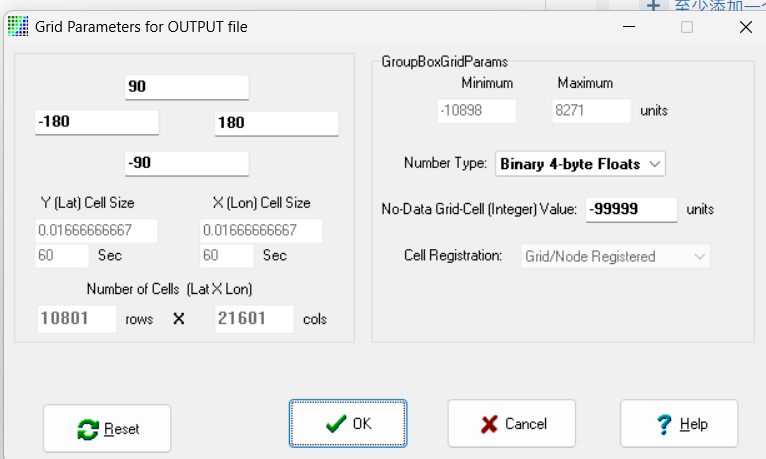This screenshot has width=766, height=459.
Task: Click the Maximum value field 8271
Action: pos(592,111)
